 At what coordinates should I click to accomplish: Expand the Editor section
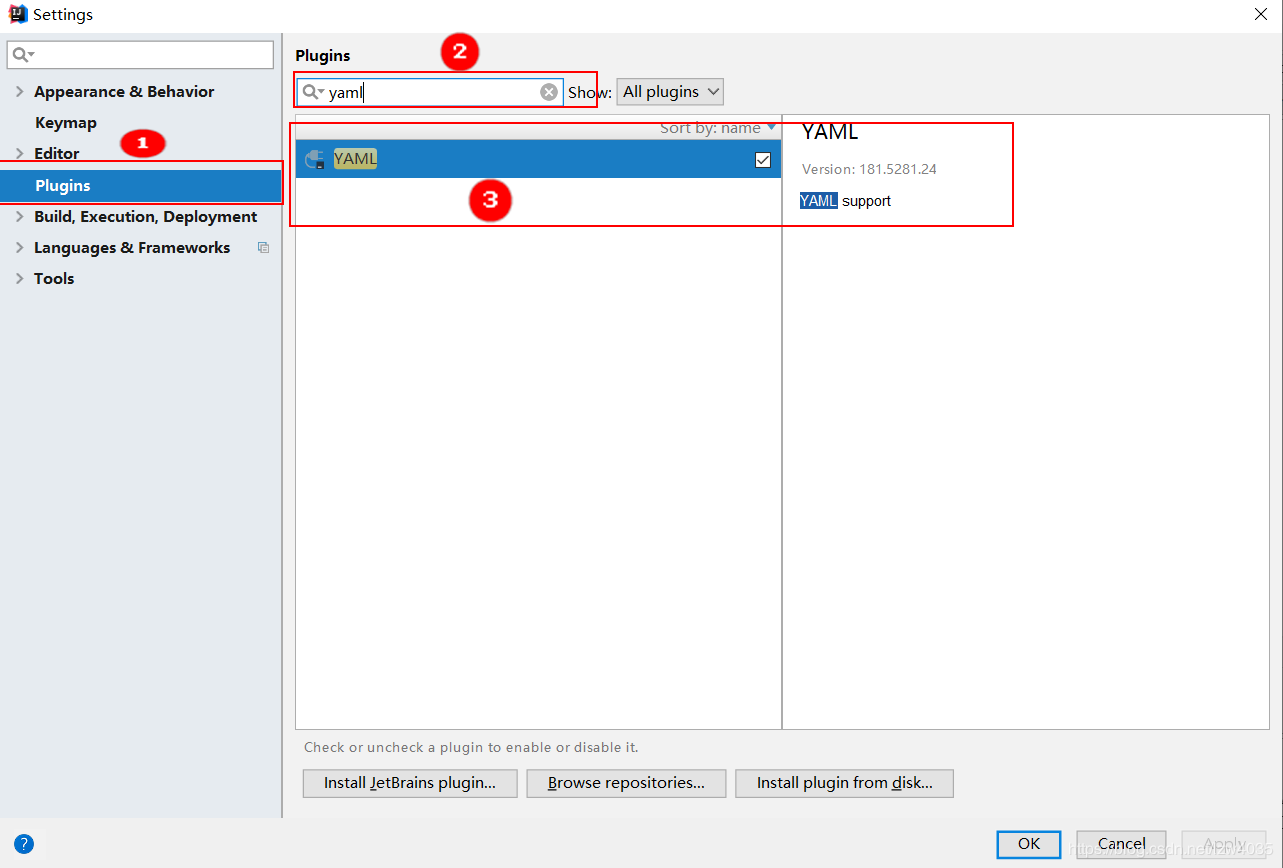pyautogui.click(x=19, y=154)
